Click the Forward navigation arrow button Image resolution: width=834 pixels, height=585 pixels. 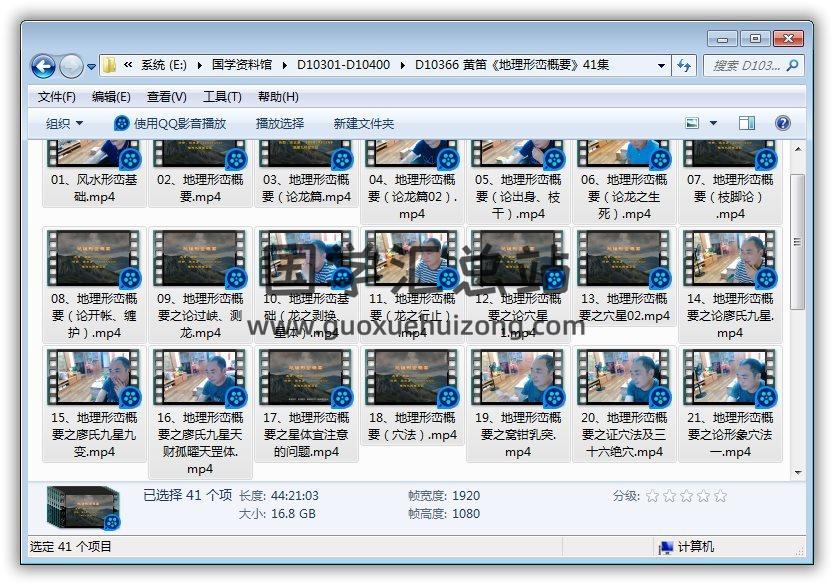(x=71, y=66)
